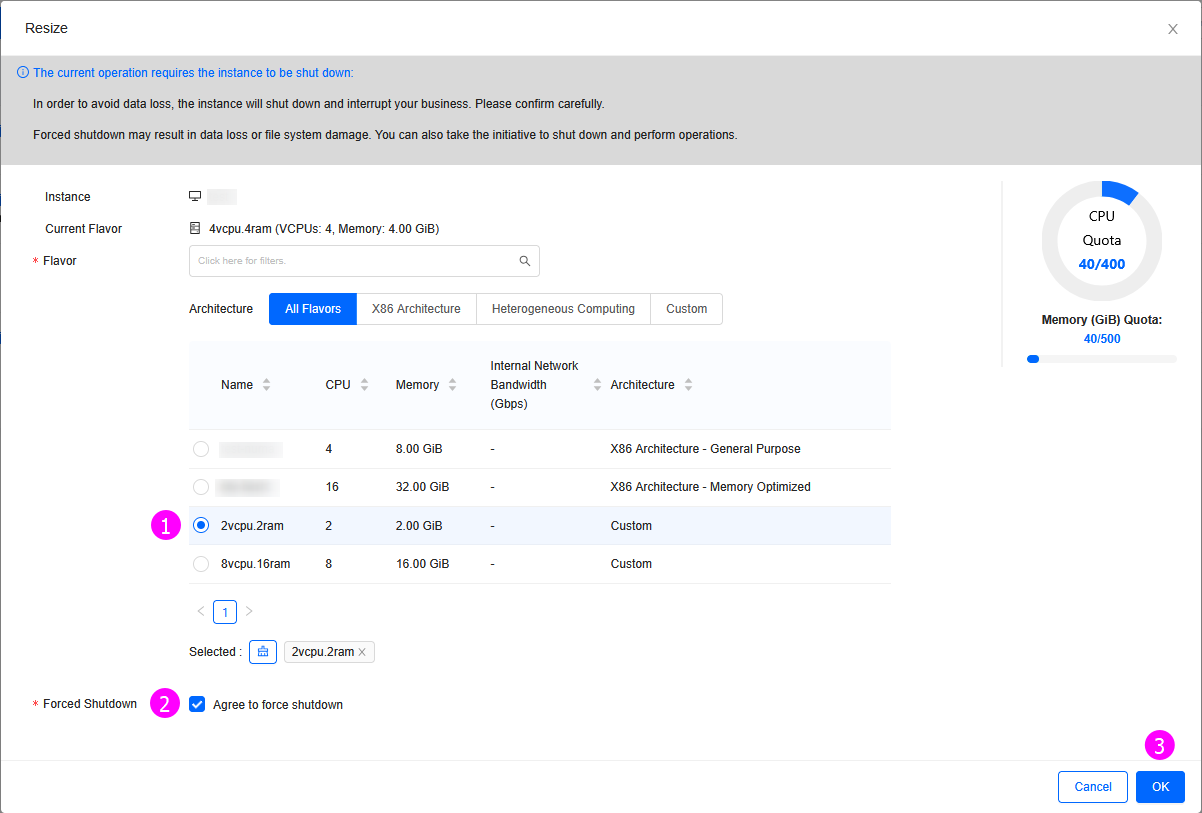Click the flavor icon beside 4vcpu.4ram
The height and width of the screenshot is (813, 1202).
pyautogui.click(x=195, y=228)
